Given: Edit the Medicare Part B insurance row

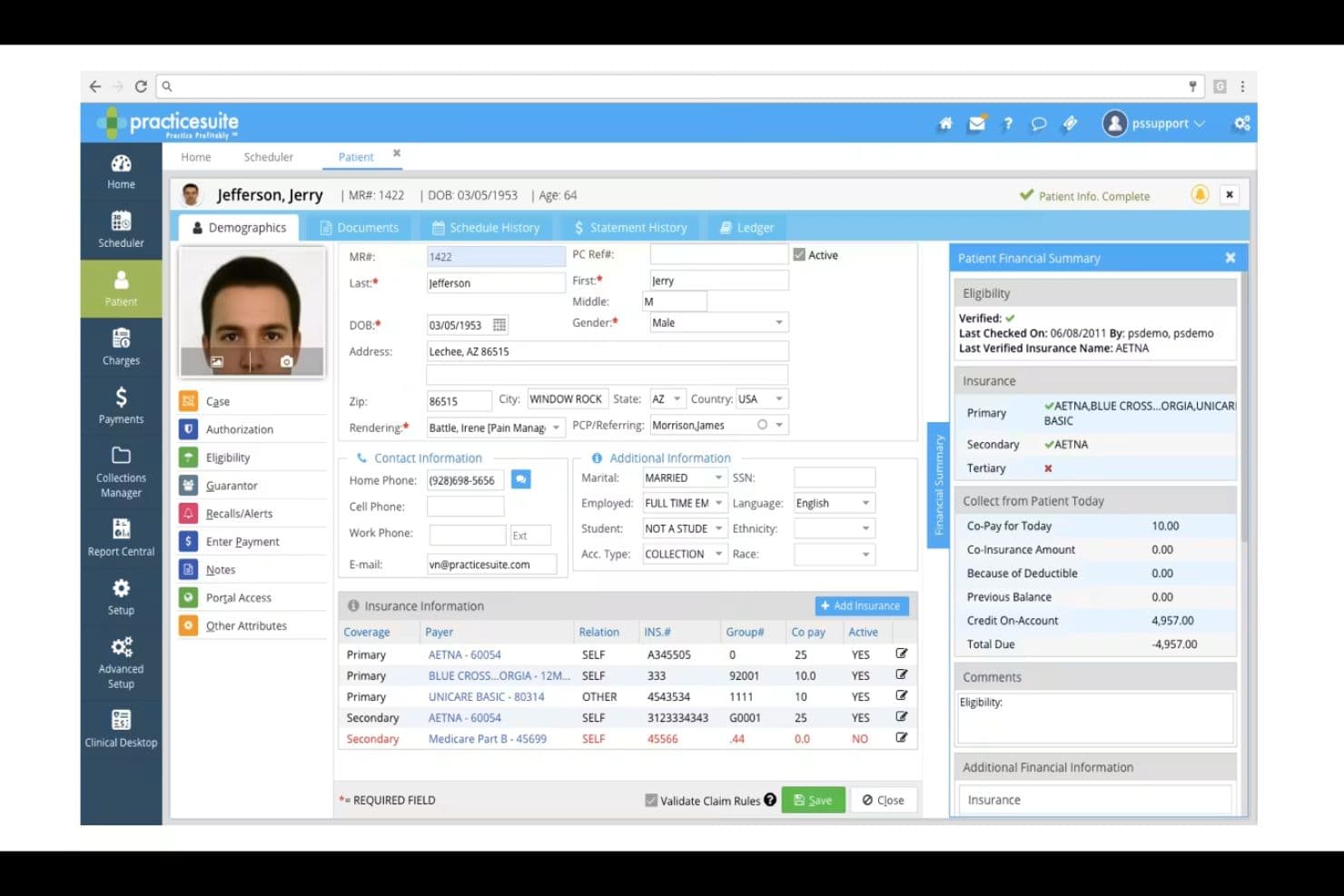Looking at the screenshot, I should point(901,737).
